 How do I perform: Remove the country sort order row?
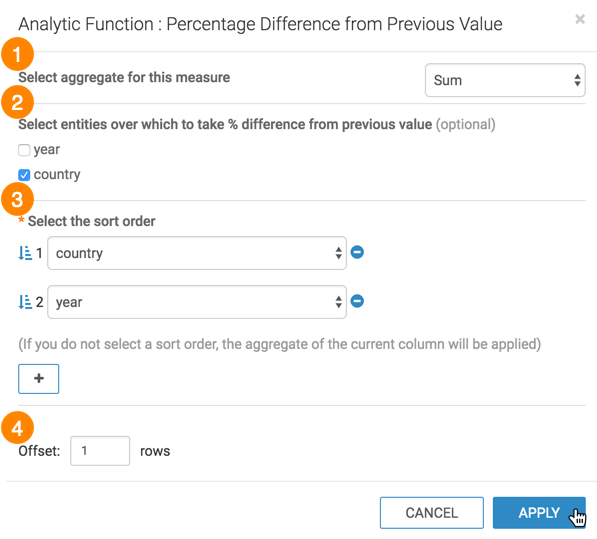coord(357,252)
